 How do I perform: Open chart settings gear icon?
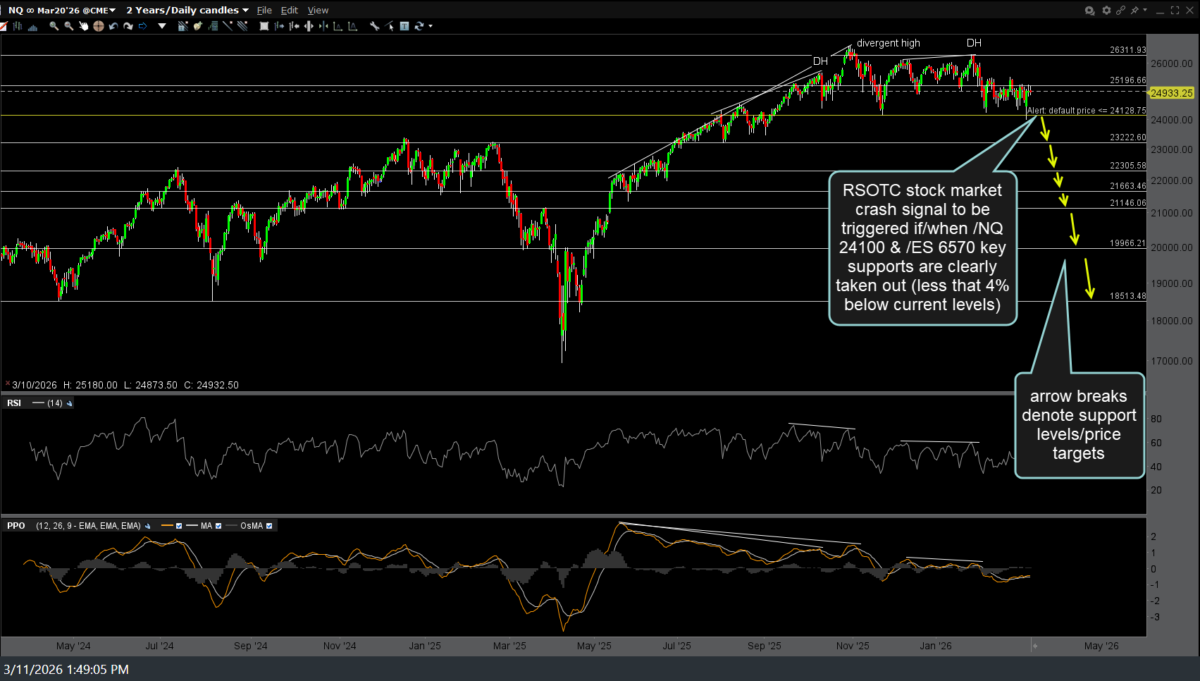pyautogui.click(x=1106, y=10)
